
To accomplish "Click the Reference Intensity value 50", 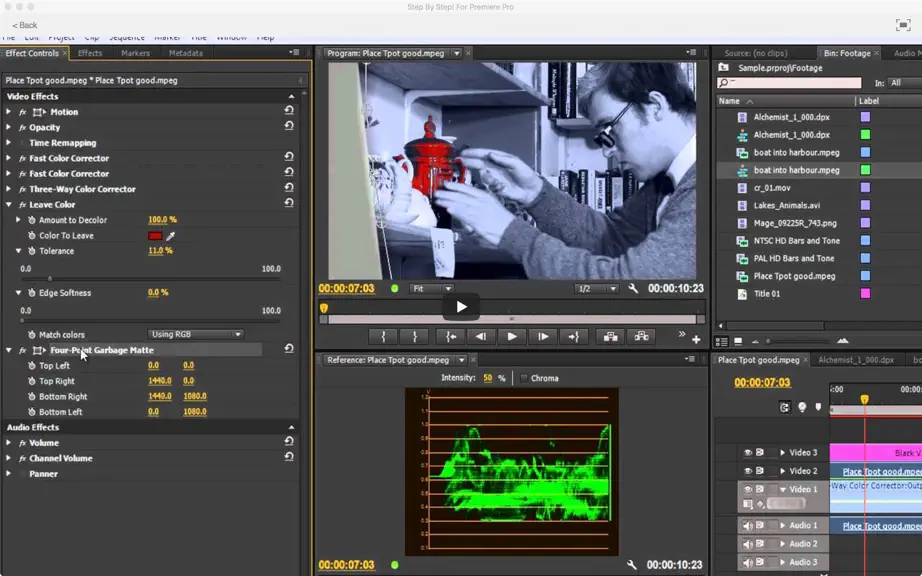I will point(487,378).
